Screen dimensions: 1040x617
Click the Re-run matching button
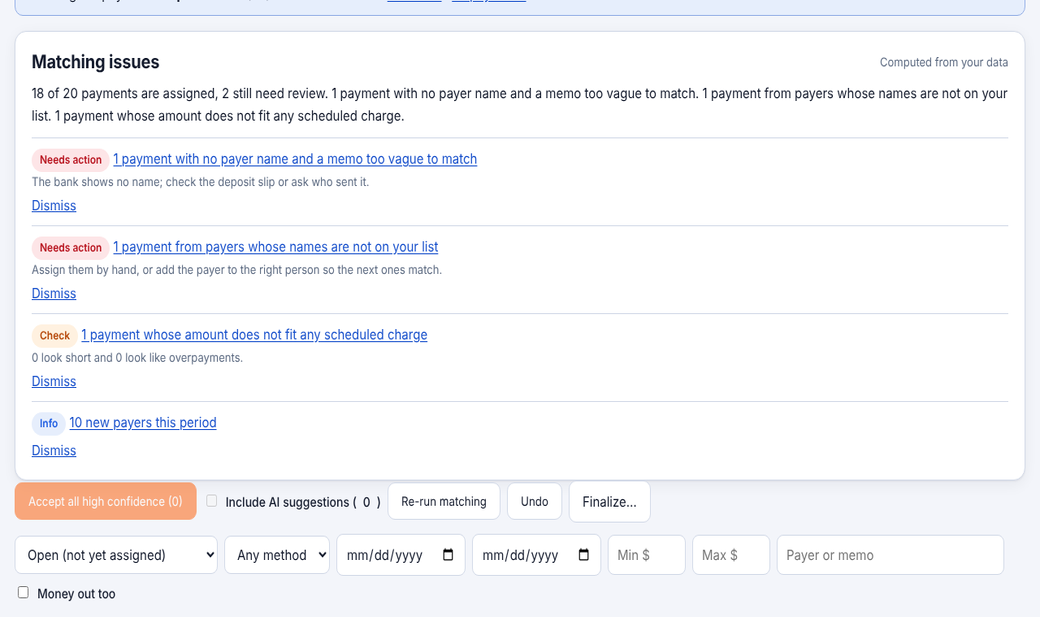(444, 502)
